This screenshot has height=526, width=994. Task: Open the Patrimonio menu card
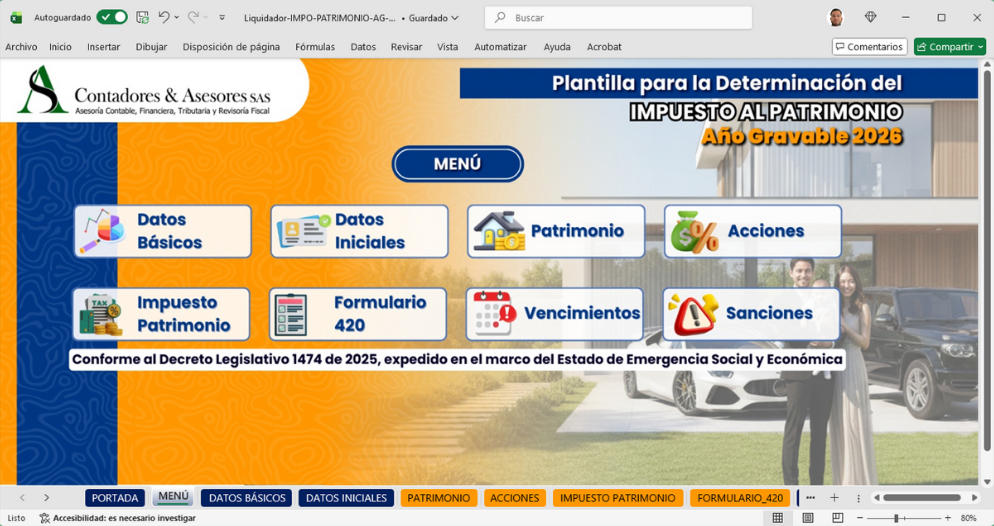coord(556,231)
